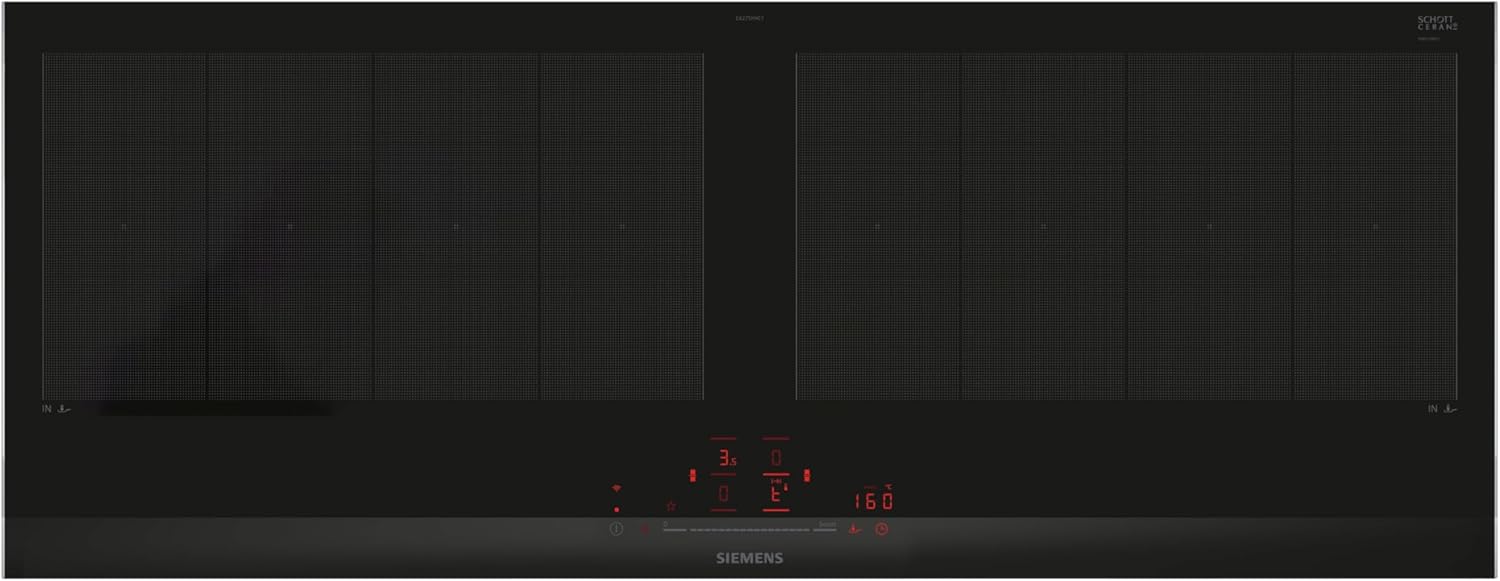The image size is (1500, 581).
Task: Select the active zone showing 't'
Action: (x=776, y=494)
